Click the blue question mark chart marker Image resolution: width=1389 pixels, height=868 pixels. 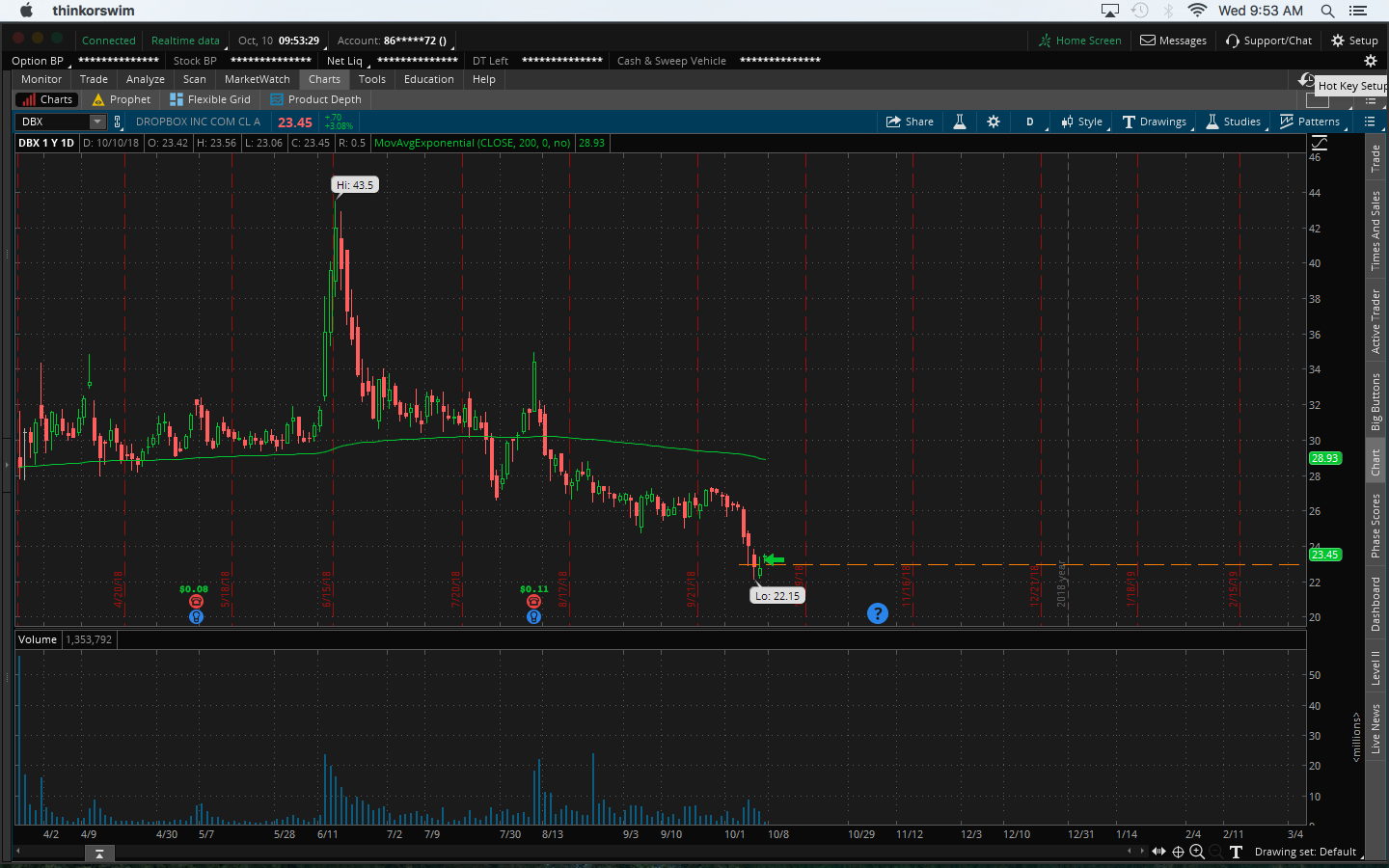(877, 613)
